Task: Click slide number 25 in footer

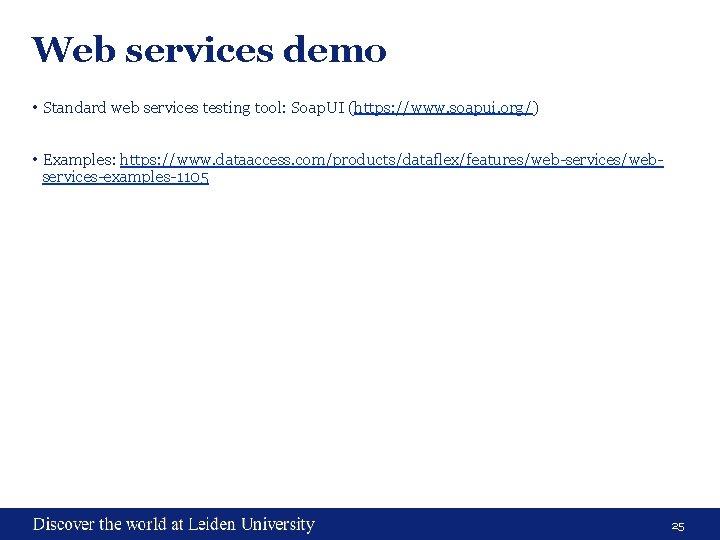Action: click(678, 526)
